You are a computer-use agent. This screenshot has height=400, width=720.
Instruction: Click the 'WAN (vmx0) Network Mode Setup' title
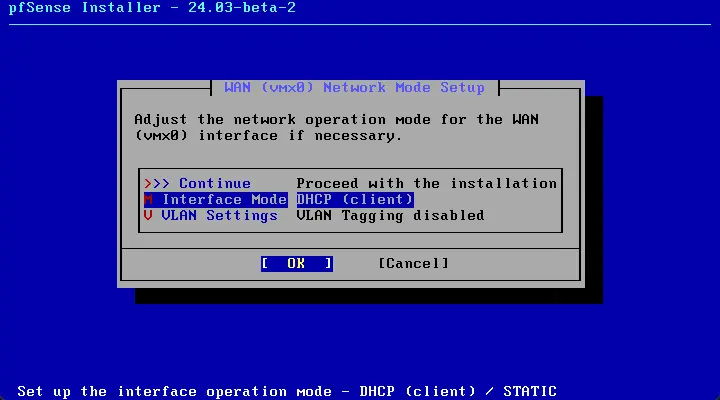354,87
